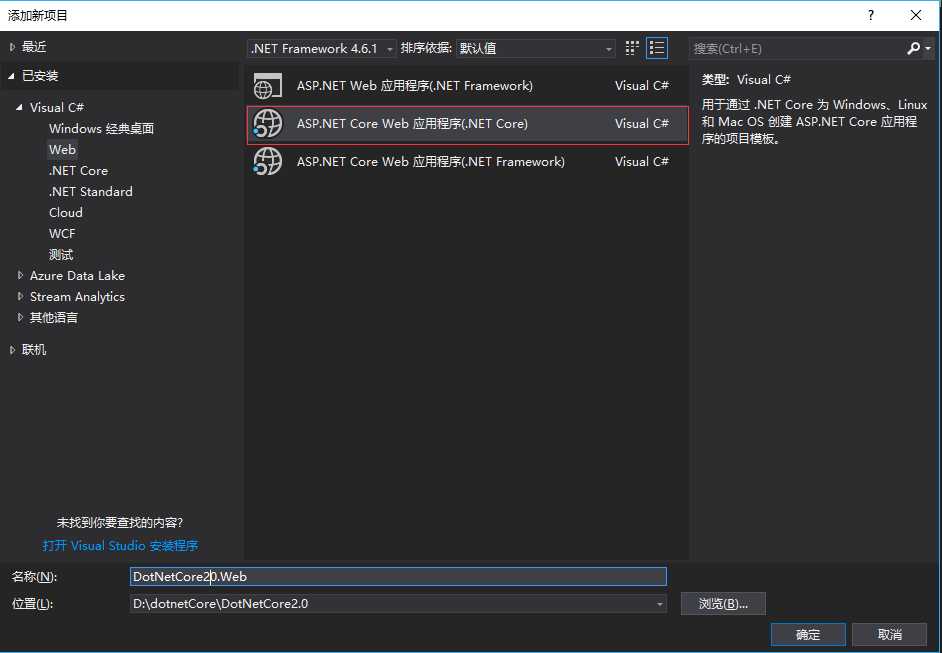Click the 已安装 header label

click(40, 76)
